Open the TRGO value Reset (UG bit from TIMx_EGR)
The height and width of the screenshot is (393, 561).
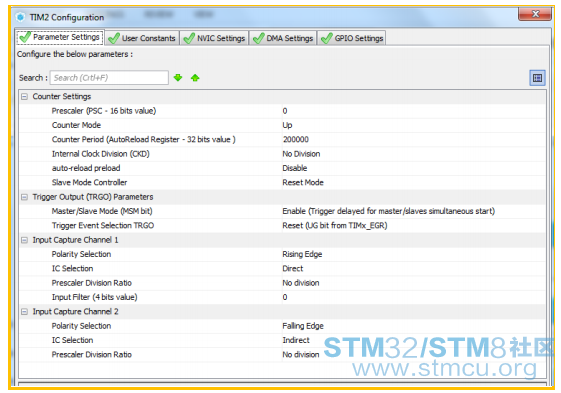pyautogui.click(x=335, y=225)
